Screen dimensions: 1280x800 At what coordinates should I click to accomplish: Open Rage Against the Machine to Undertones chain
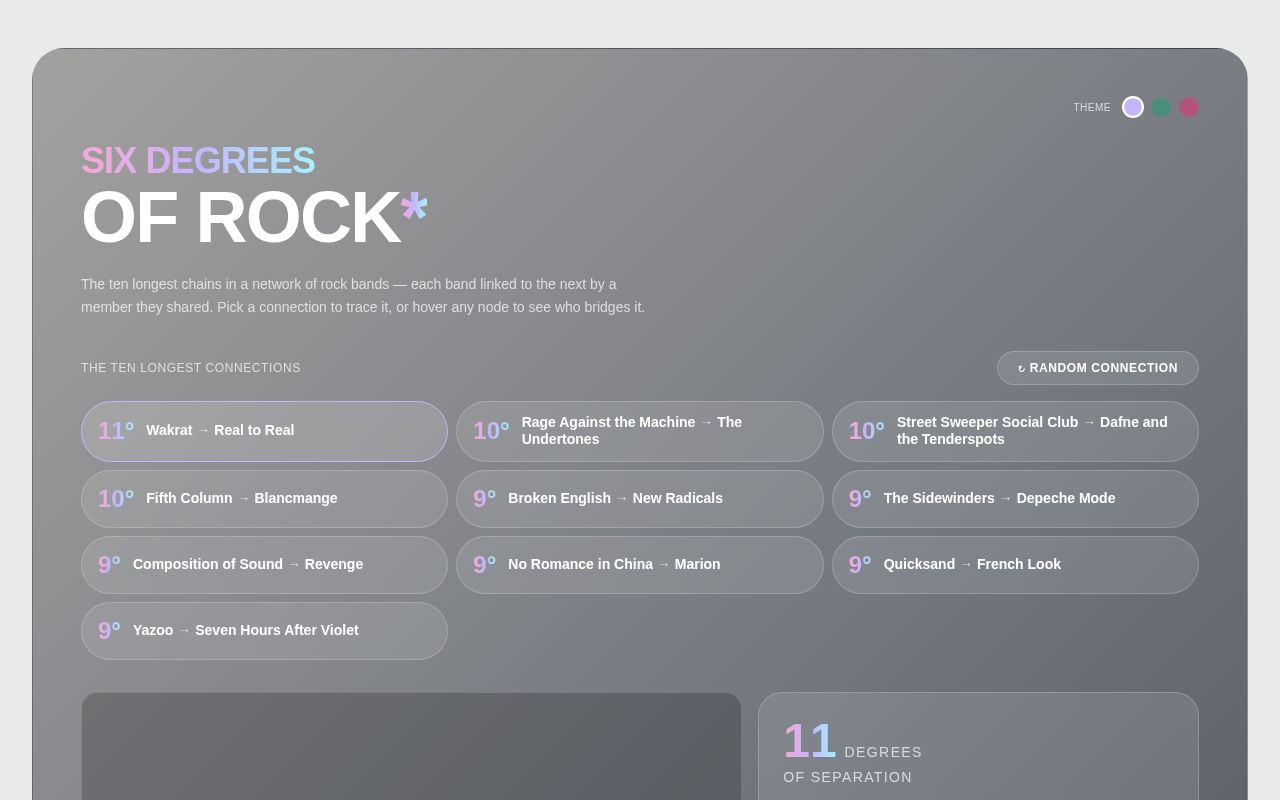coord(640,431)
